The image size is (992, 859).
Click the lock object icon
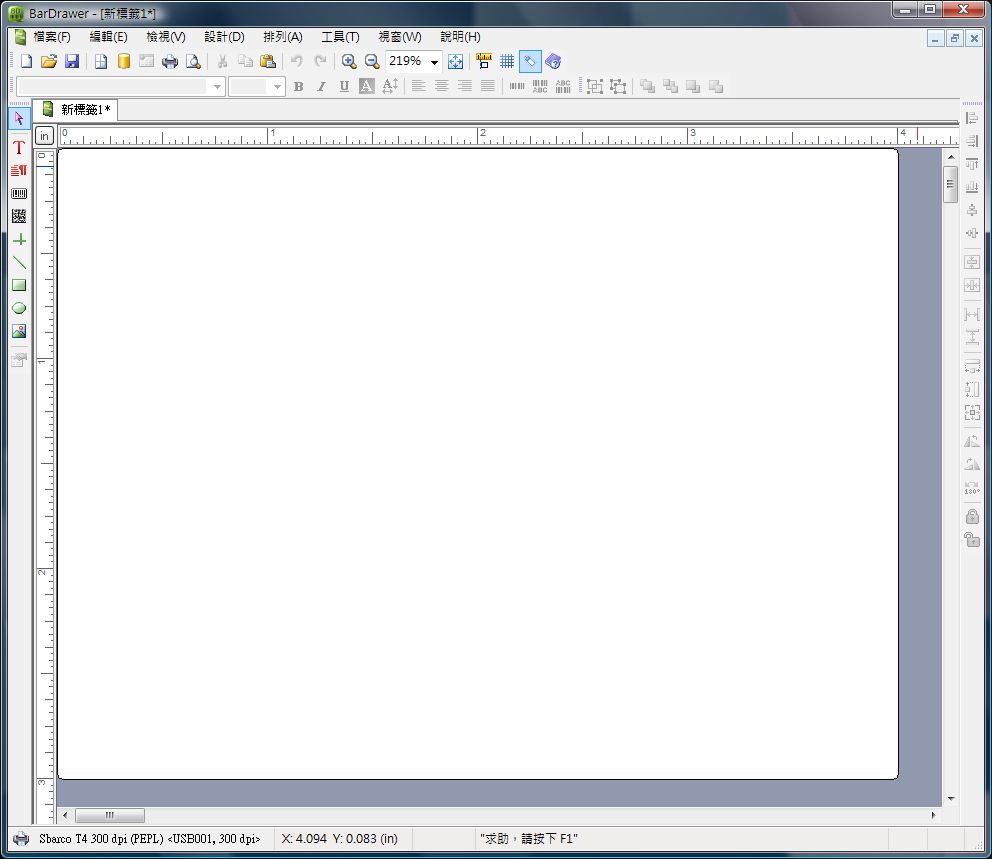click(972, 516)
